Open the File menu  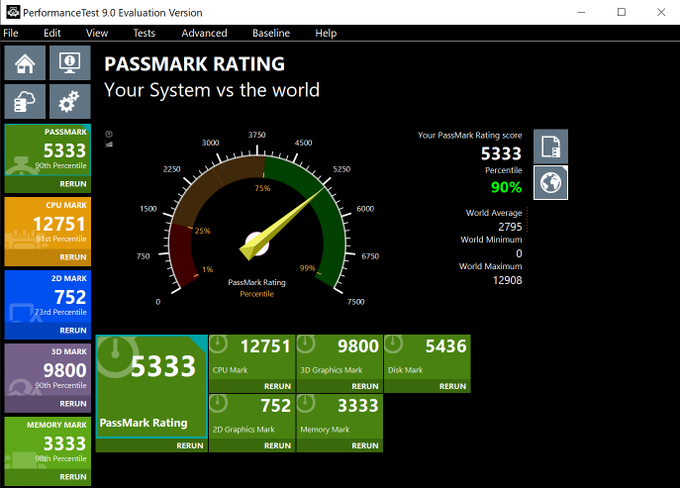pos(11,33)
